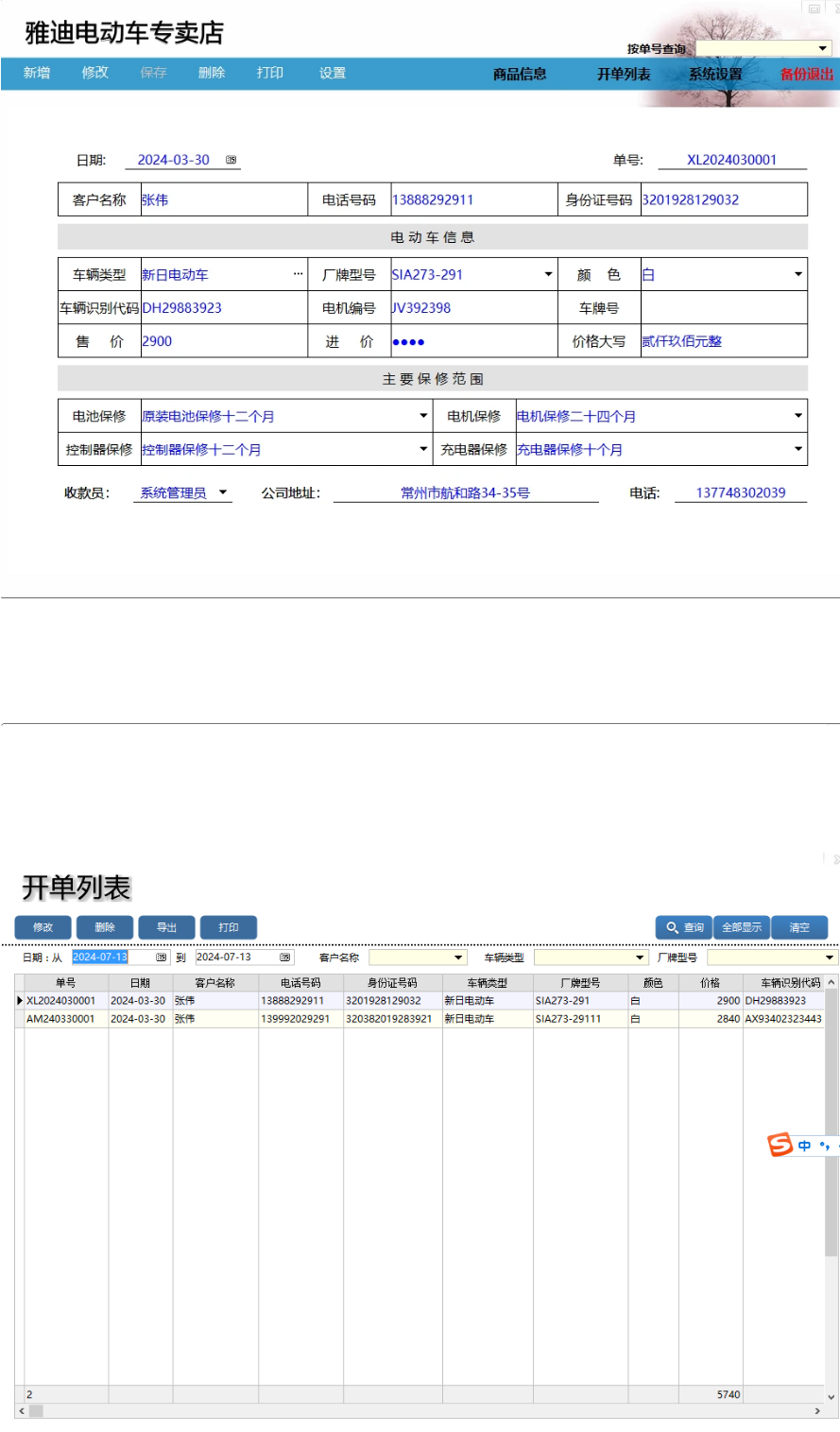Screen dimensions: 840x1432
Task: Expand the 电池保修 dropdown
Action: pyautogui.click(x=423, y=416)
